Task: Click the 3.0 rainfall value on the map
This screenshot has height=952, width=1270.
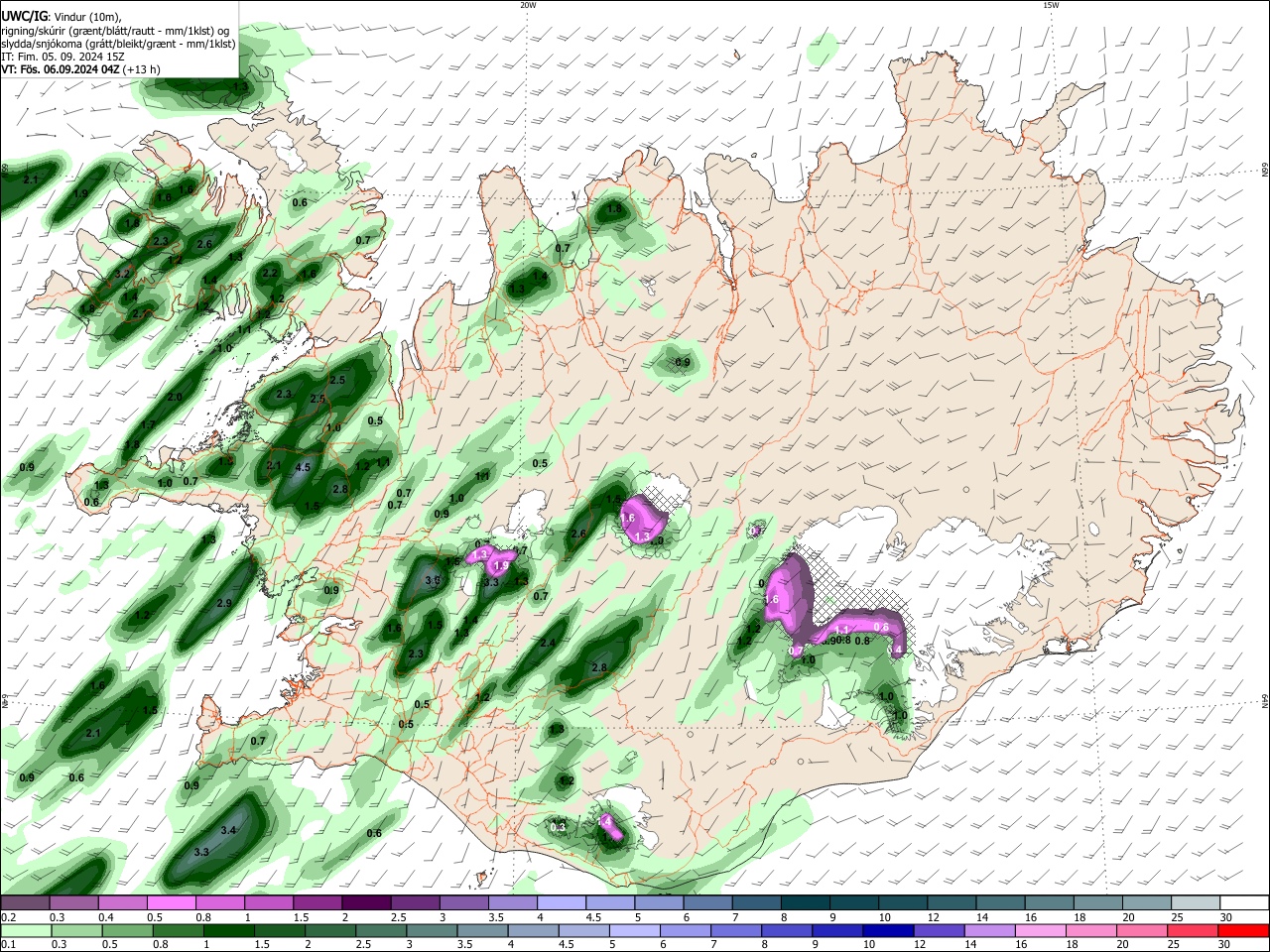Action: coord(433,580)
